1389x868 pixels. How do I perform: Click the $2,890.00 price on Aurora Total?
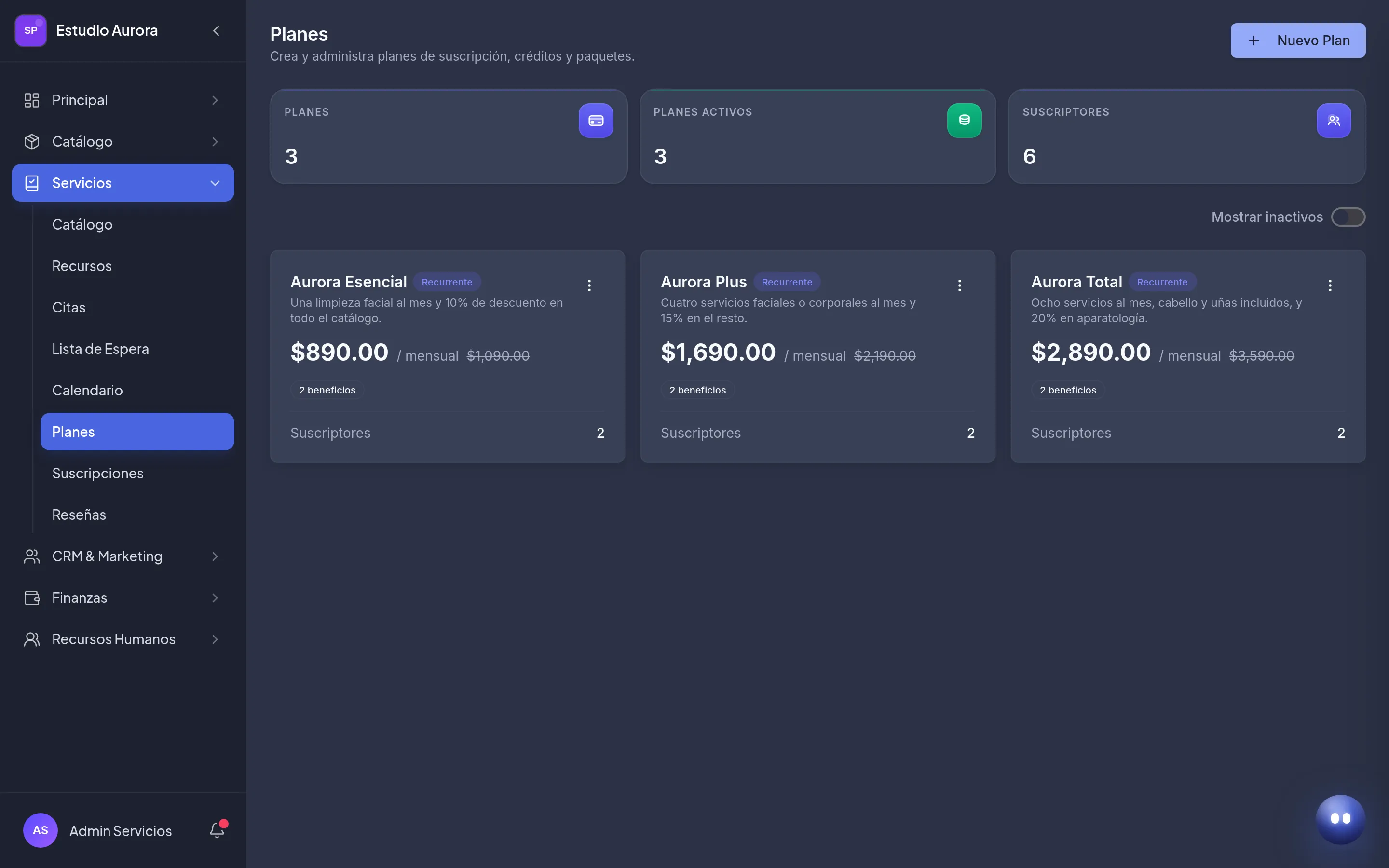1090,352
